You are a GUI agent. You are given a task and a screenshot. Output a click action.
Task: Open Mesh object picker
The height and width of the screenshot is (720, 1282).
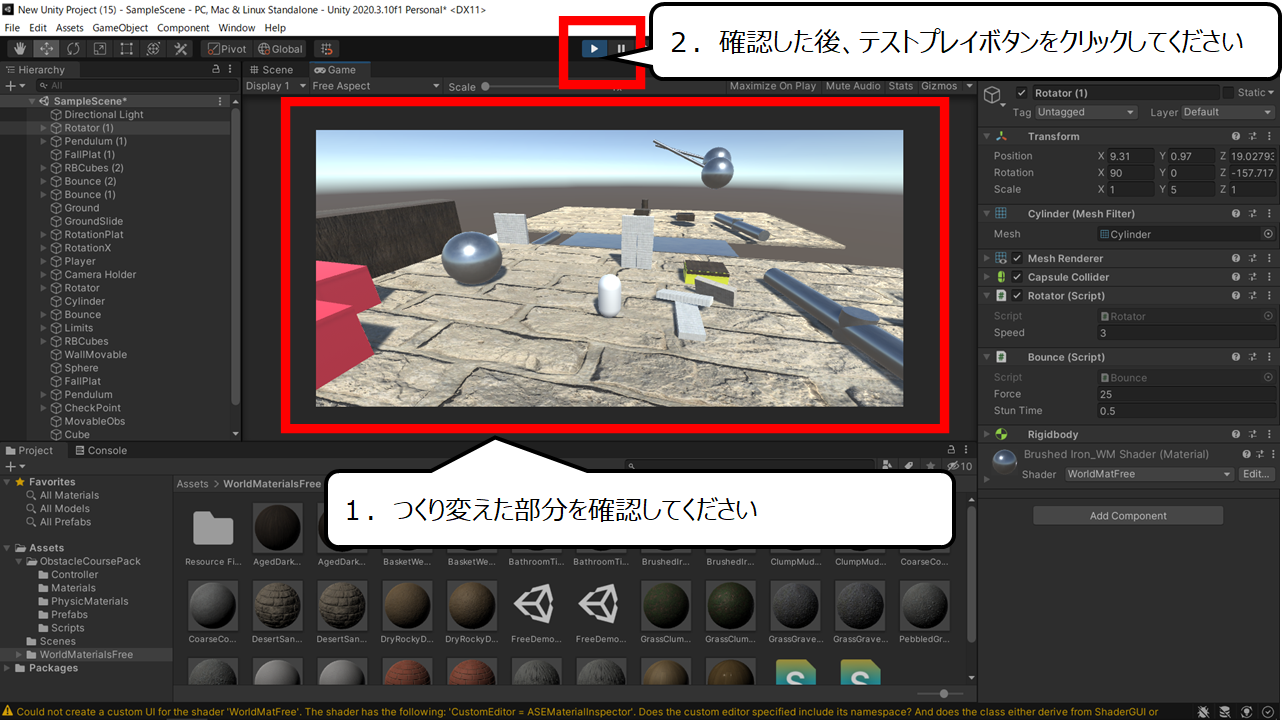pos(1268,234)
